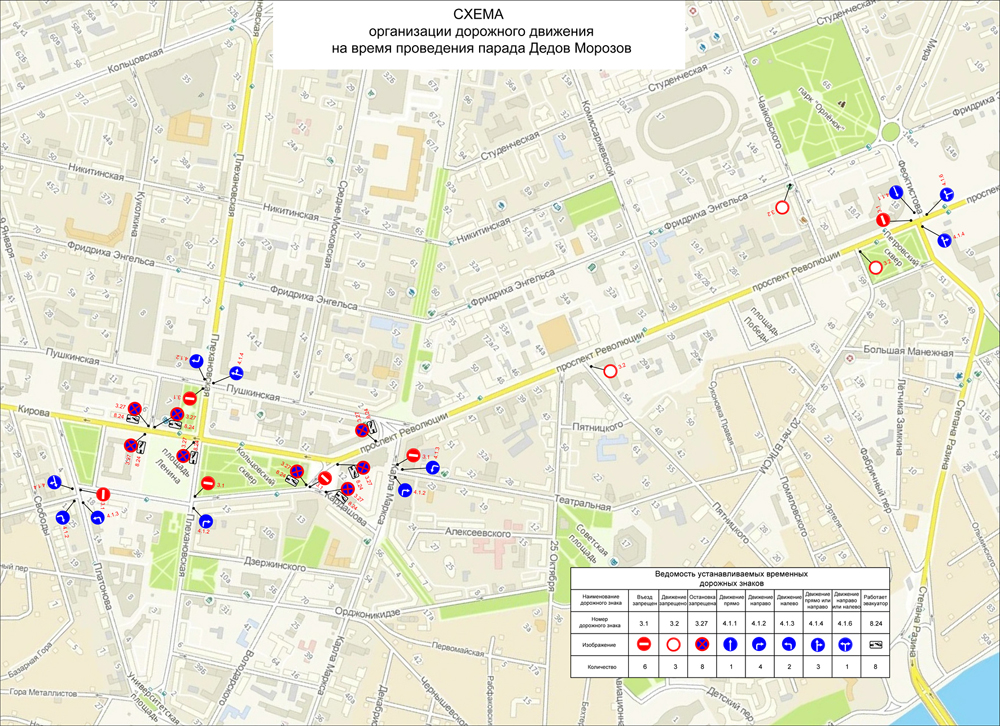Viewport: 1000px width, 726px height.
Task: Click the straight-or-right 4.1.4 legend icon
Action: click(818, 644)
